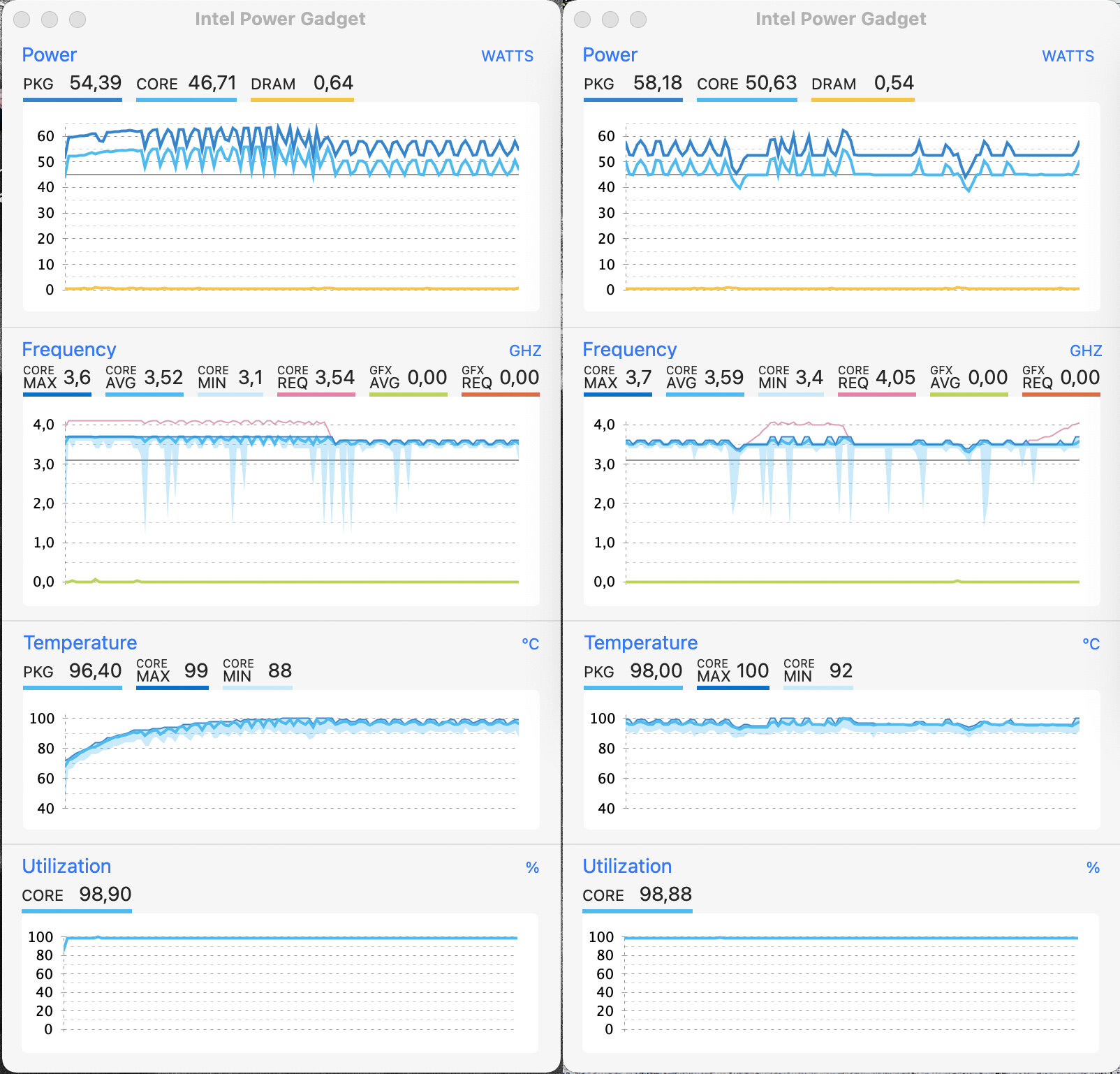The image size is (1120, 1074).
Task: Click CORE utilization 98,88 in right window
Action: click(x=665, y=895)
